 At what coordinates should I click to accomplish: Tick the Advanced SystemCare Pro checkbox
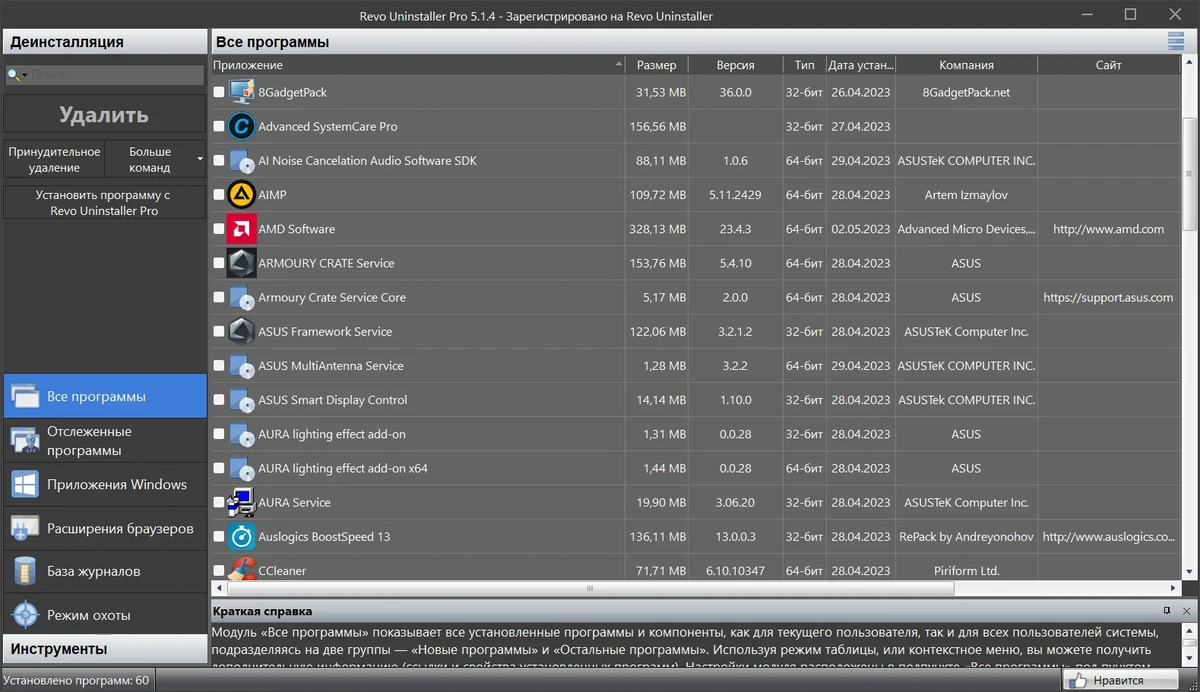click(x=219, y=127)
